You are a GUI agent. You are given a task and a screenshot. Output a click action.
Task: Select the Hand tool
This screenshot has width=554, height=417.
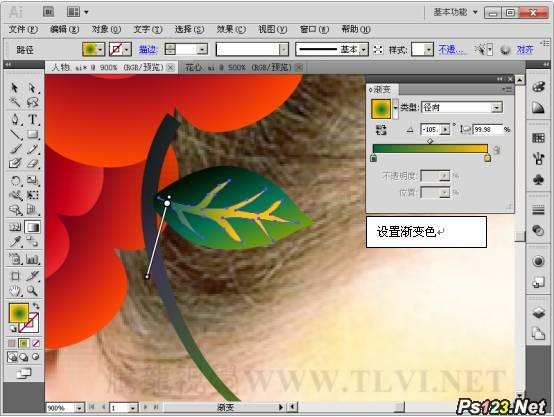15,291
